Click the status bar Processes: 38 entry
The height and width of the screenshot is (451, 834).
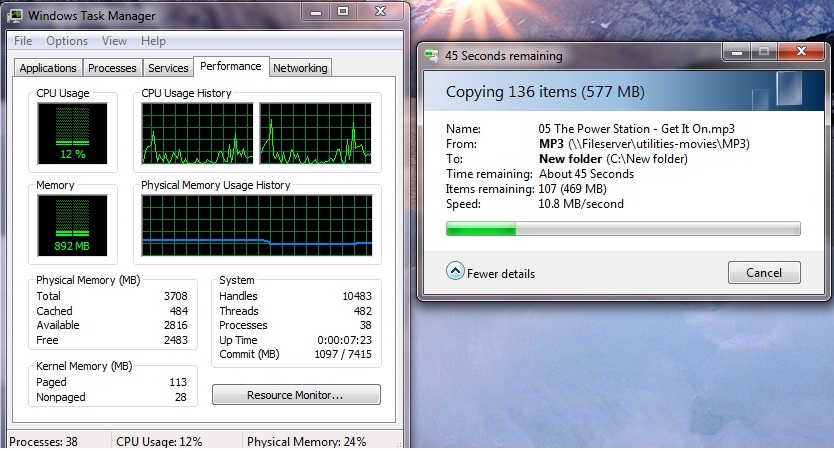43,442
